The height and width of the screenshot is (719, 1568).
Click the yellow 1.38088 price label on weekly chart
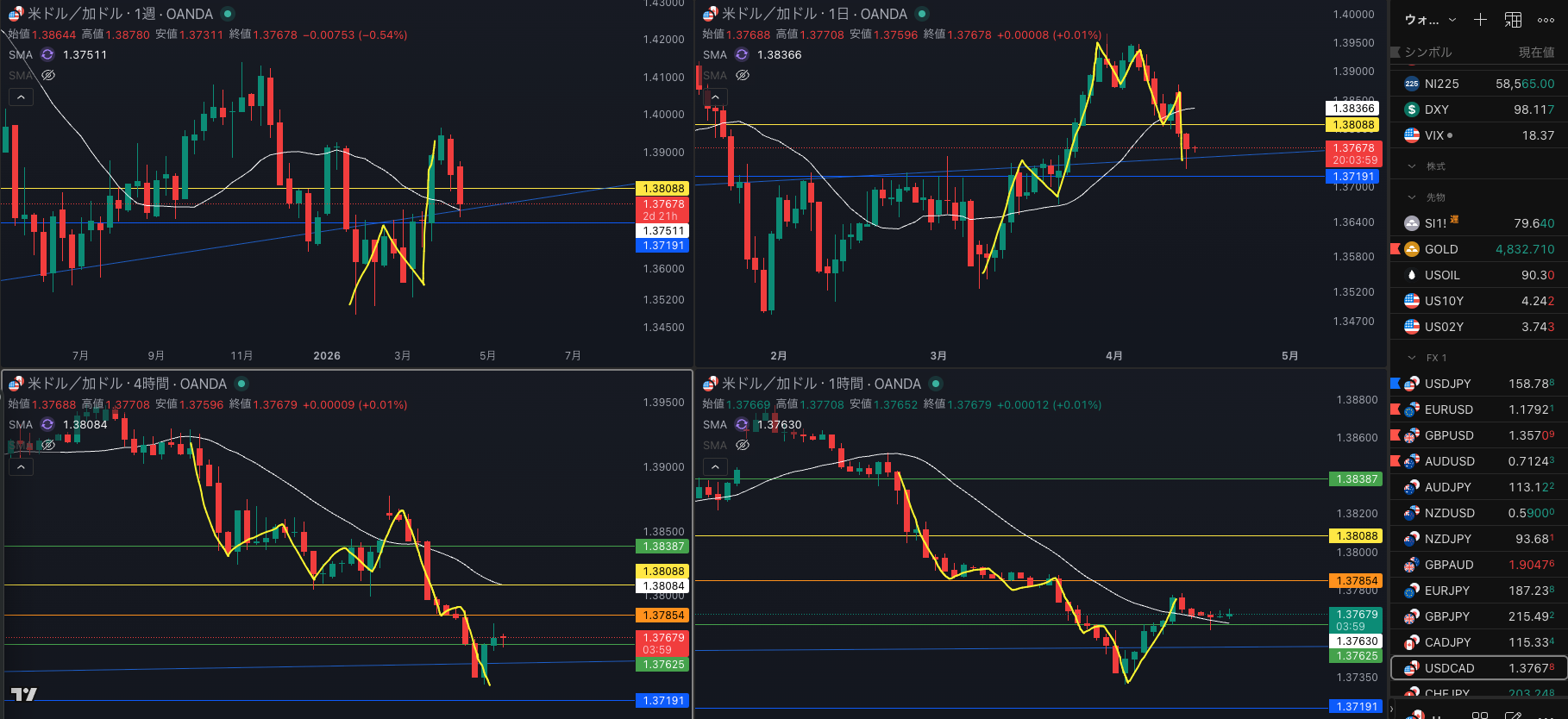point(663,188)
